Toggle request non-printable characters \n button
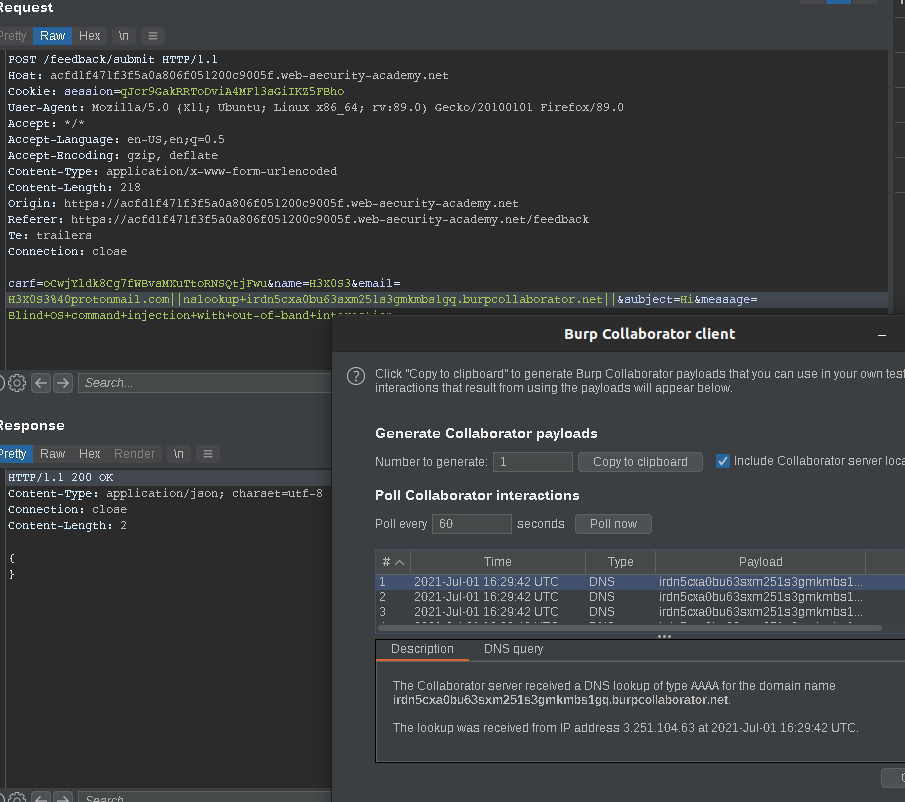This screenshot has width=905, height=802. coord(124,36)
